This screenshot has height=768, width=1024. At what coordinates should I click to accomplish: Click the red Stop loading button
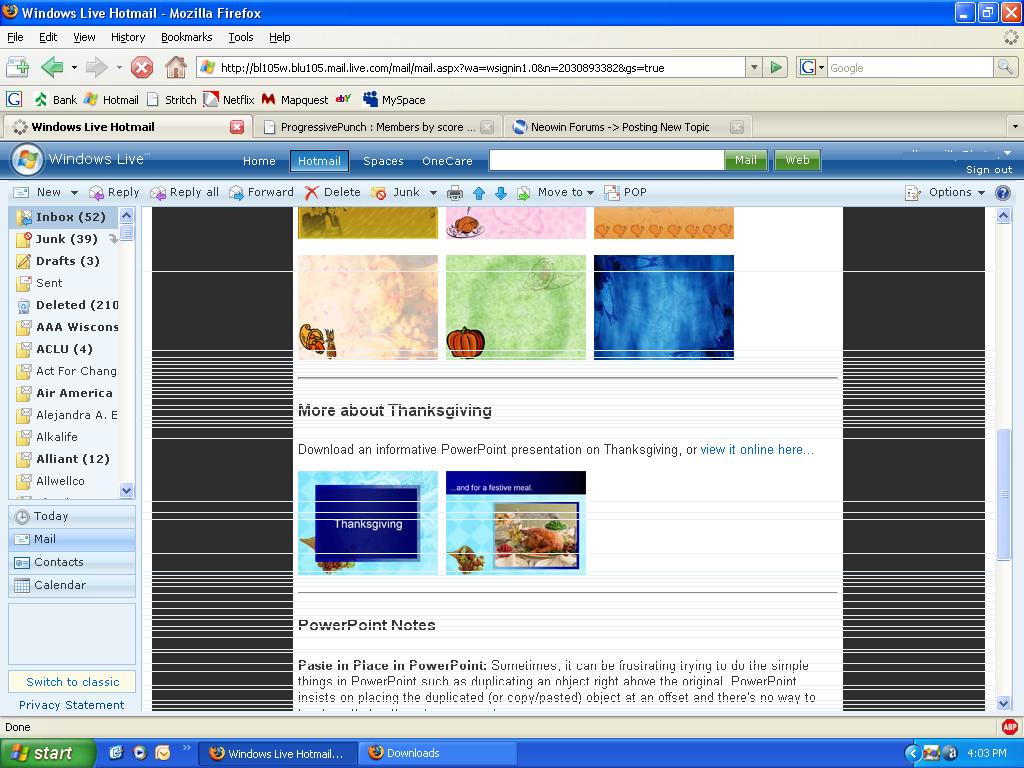[142, 67]
